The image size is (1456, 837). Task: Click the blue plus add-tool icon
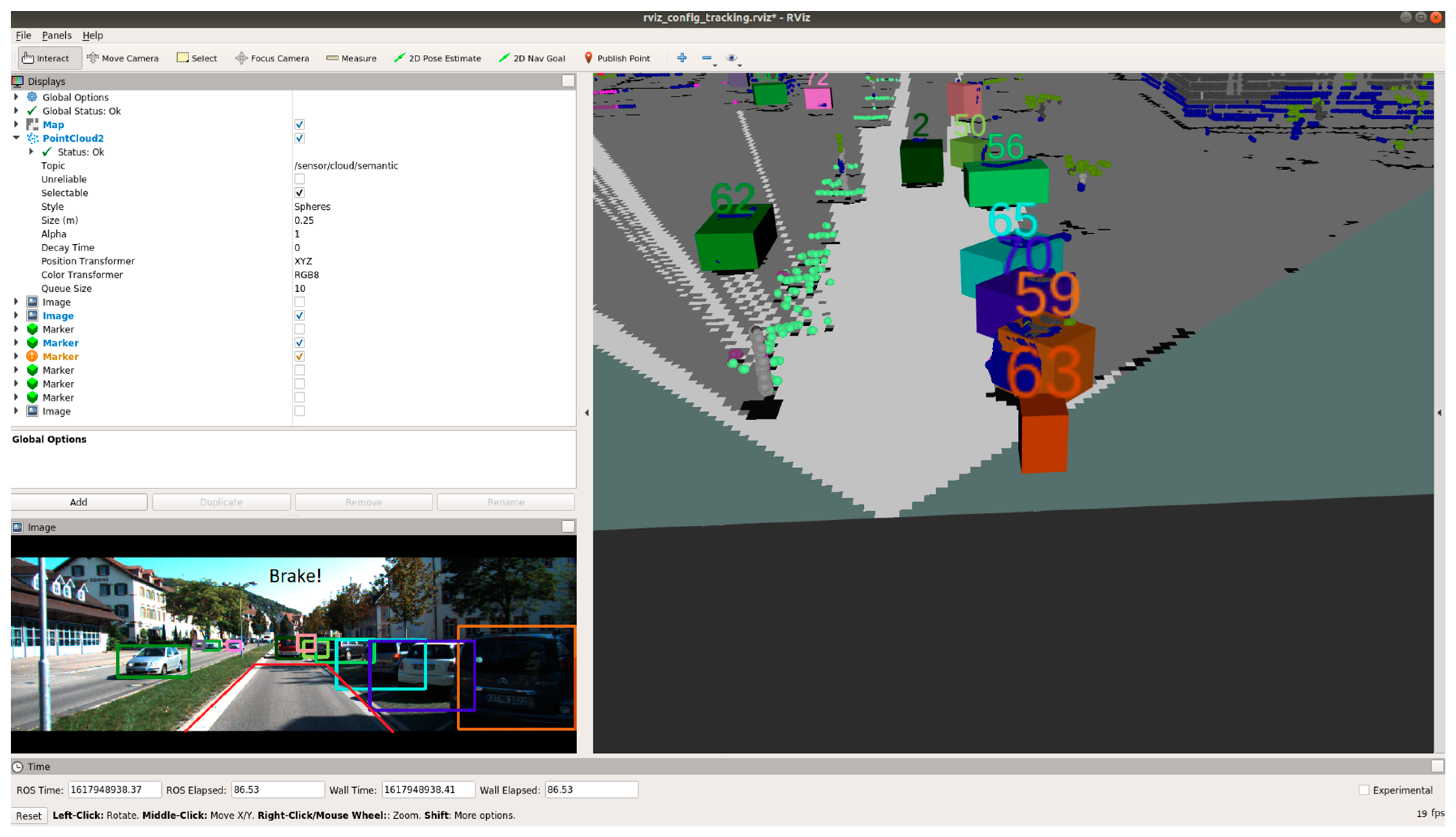click(x=682, y=58)
